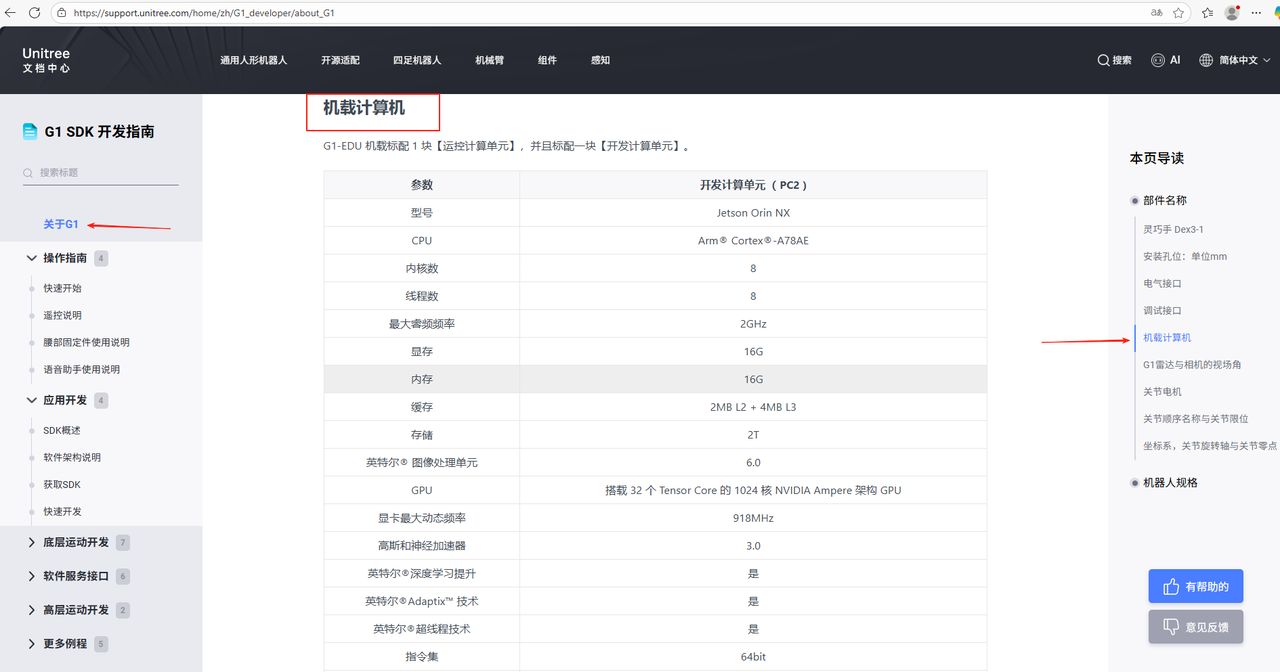Click the Jetson Orin NX table cell

click(x=753, y=213)
